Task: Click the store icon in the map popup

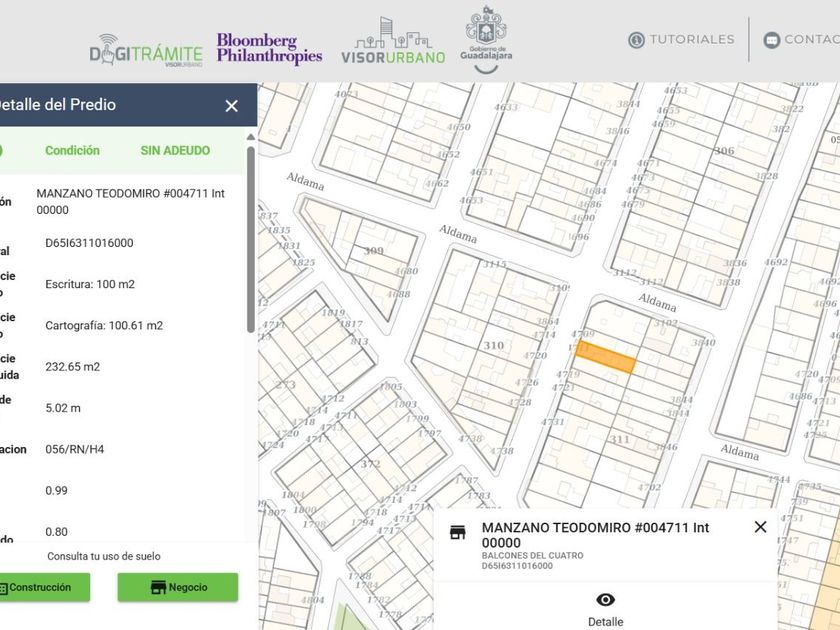Action: point(458,532)
